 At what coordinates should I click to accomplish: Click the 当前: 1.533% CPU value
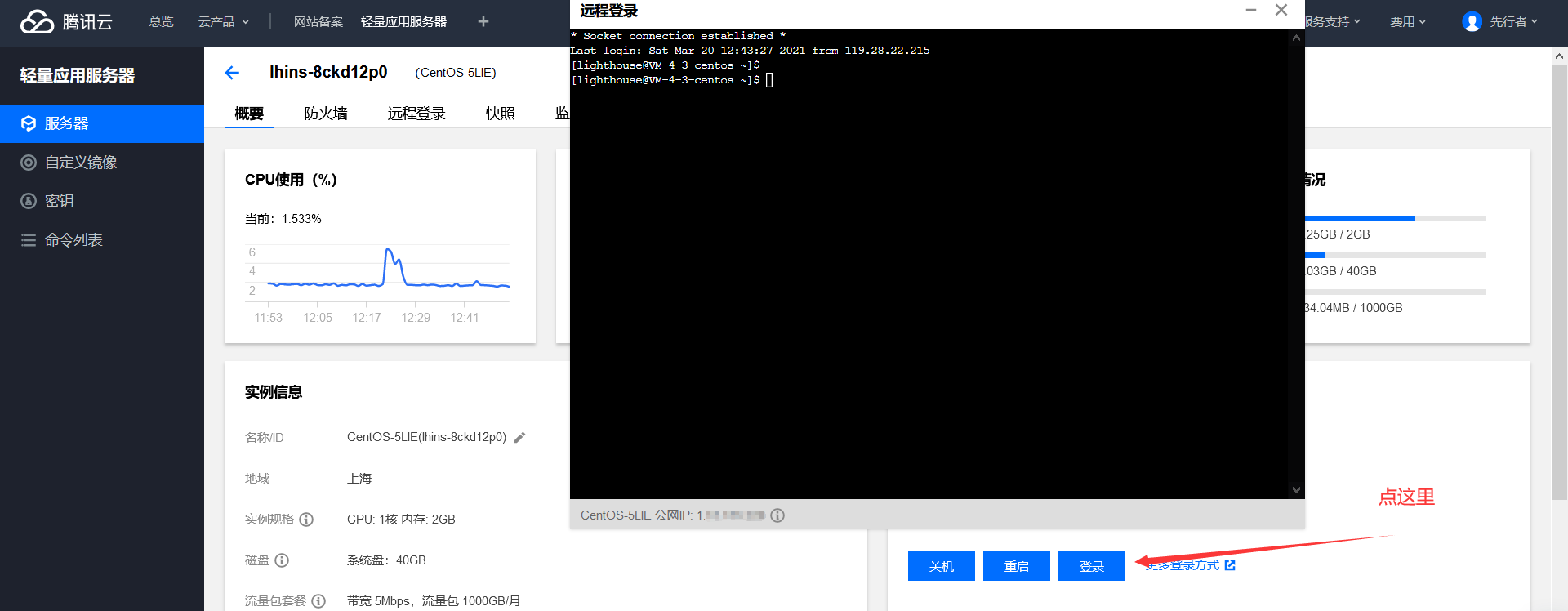pos(283,219)
